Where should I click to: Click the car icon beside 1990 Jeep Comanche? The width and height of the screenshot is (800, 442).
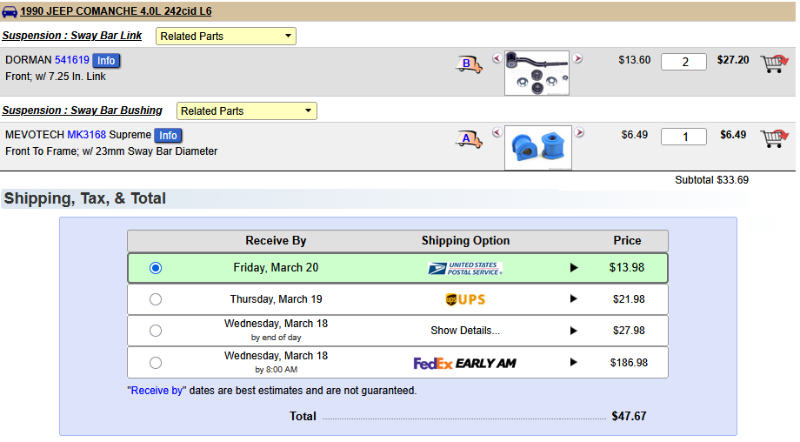coord(10,13)
